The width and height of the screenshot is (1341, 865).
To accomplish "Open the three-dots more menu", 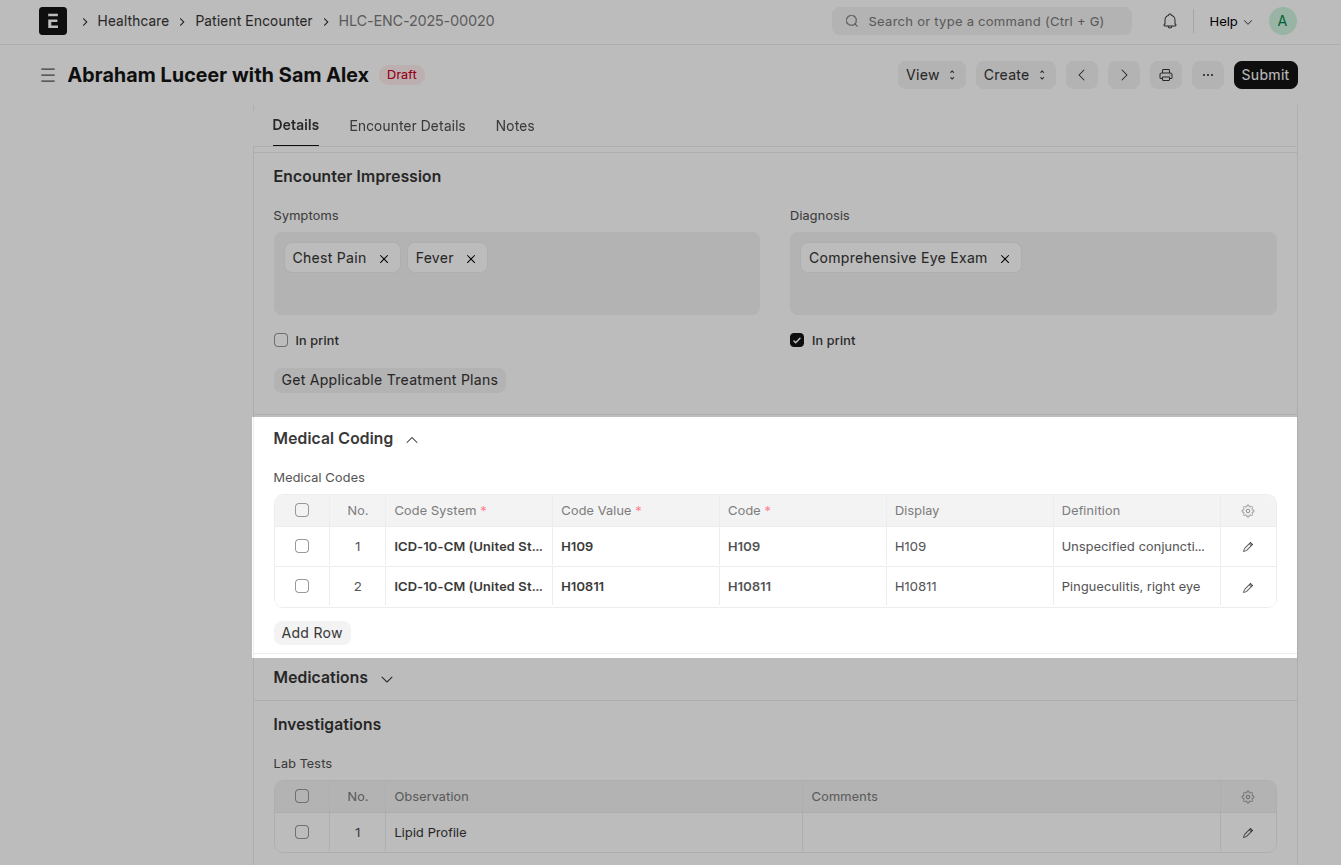I will click(x=1208, y=75).
